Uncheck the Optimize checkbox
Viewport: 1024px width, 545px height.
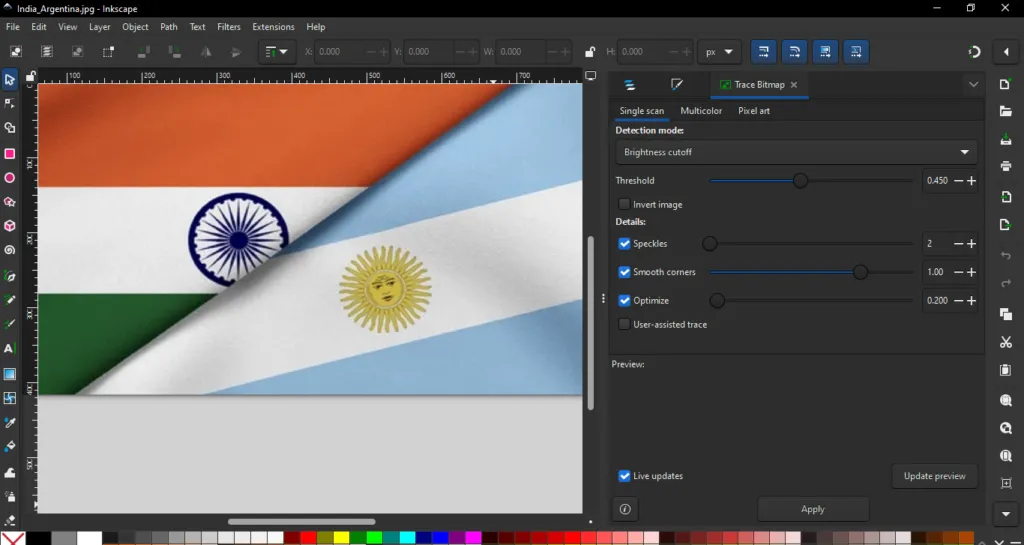click(624, 301)
